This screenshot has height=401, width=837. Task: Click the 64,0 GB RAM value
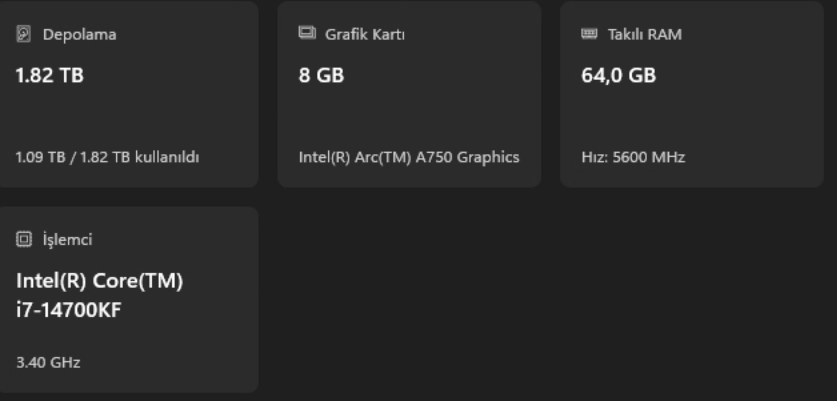pos(619,75)
